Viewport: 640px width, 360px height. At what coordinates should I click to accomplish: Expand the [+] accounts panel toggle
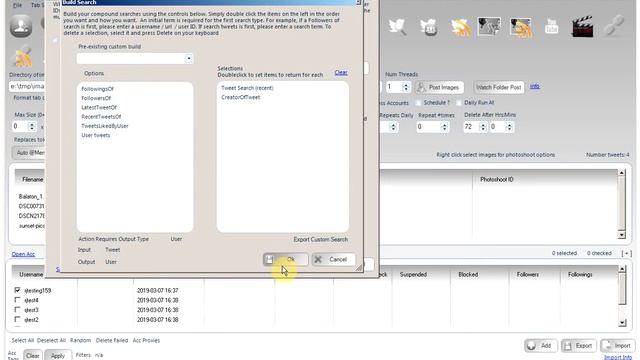click(x=627, y=253)
